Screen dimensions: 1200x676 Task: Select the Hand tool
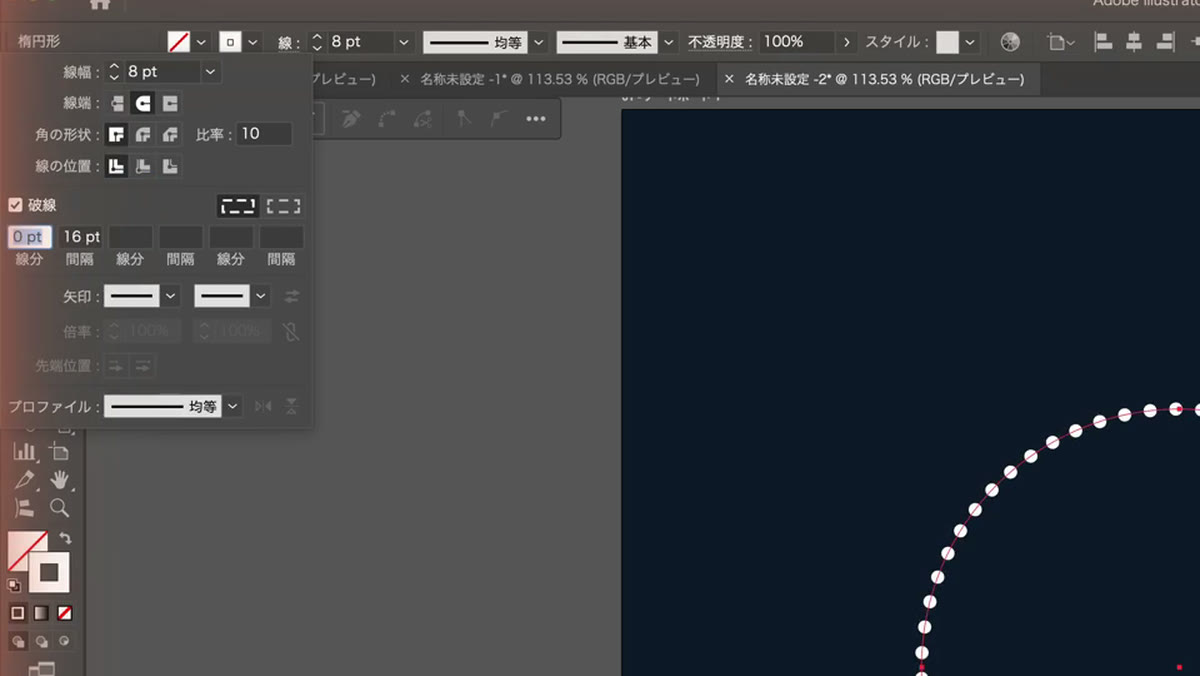pyautogui.click(x=60, y=480)
